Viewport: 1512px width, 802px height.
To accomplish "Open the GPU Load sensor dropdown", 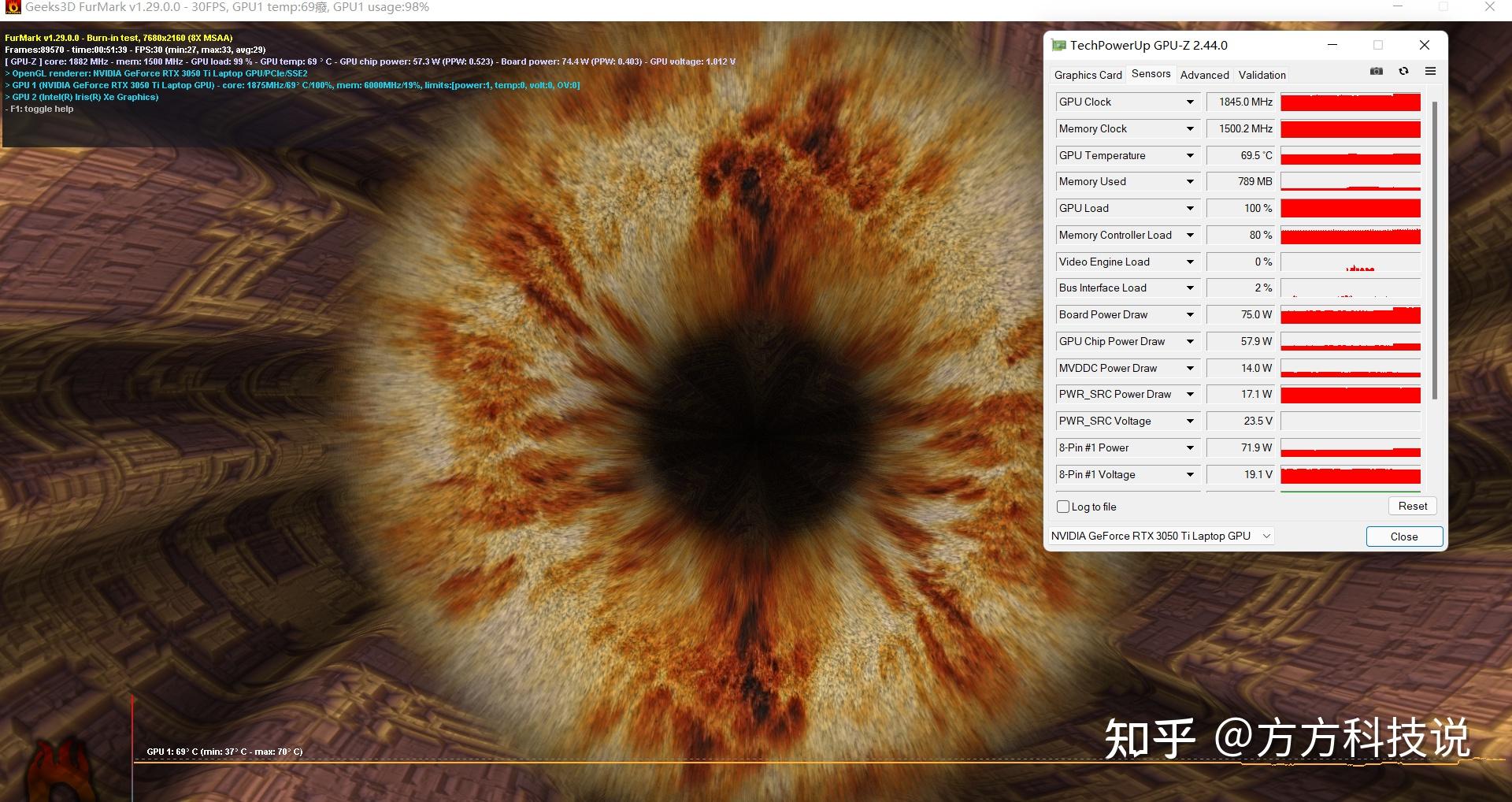I will coord(1190,209).
